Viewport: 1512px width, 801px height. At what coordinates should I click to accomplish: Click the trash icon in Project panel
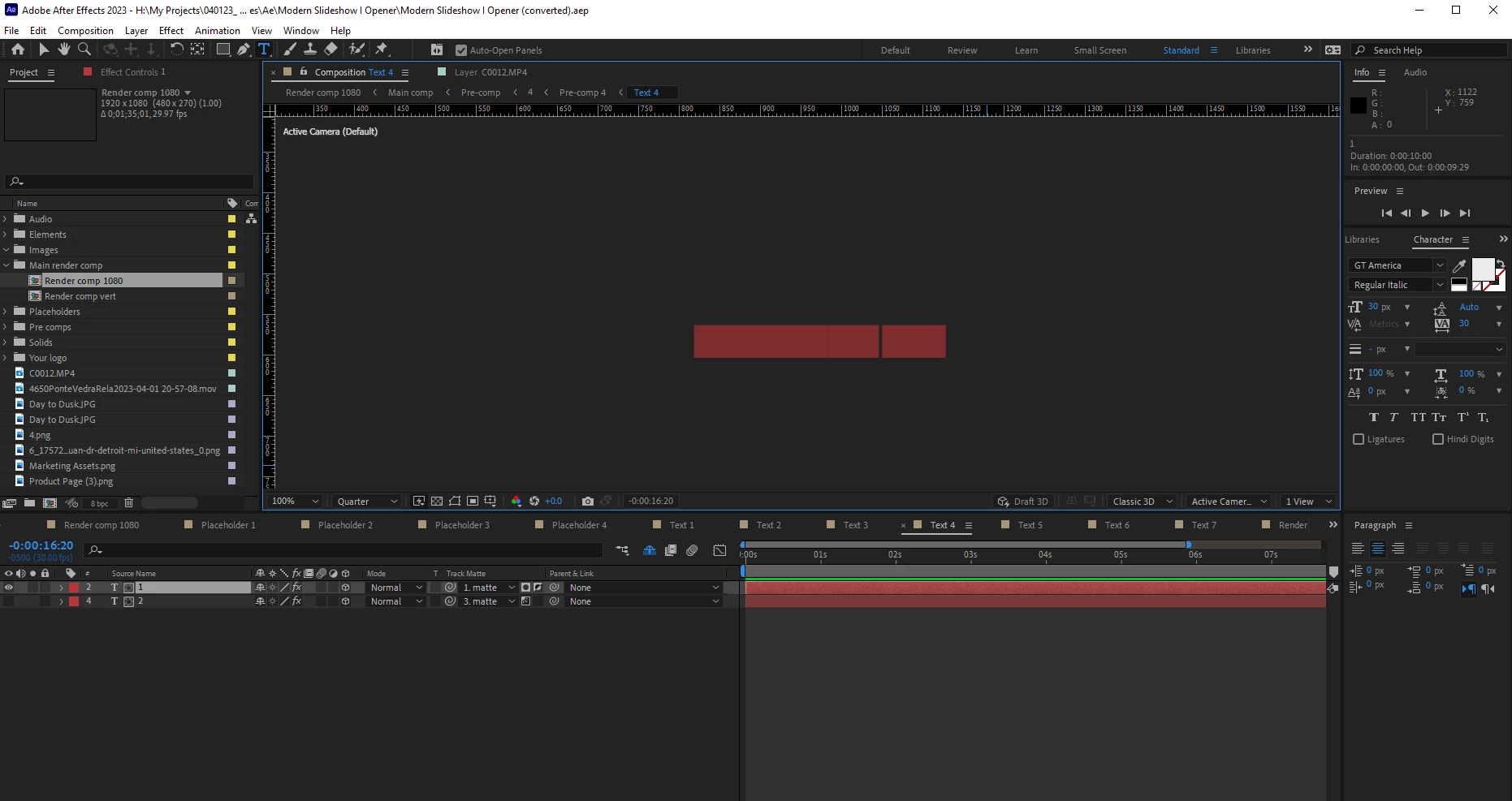click(x=128, y=503)
